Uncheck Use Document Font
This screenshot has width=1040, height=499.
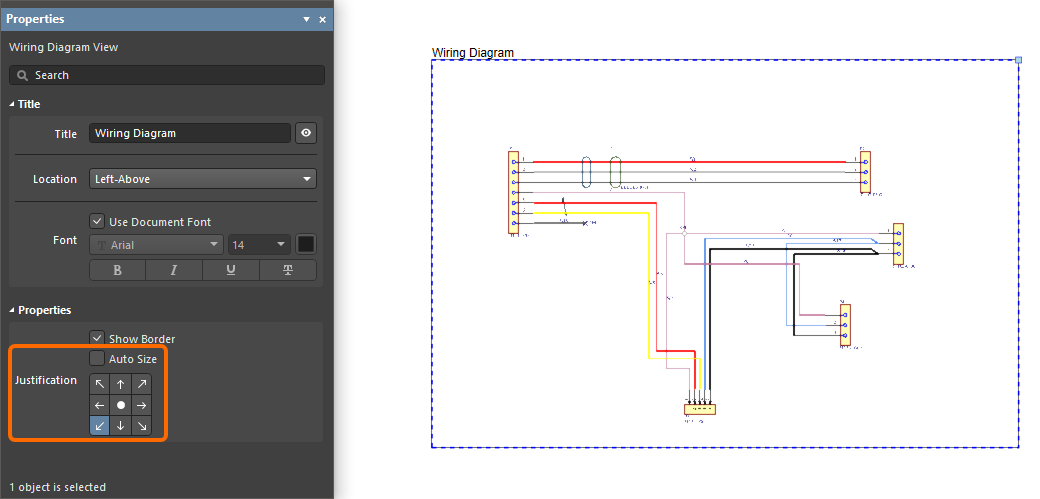97,222
